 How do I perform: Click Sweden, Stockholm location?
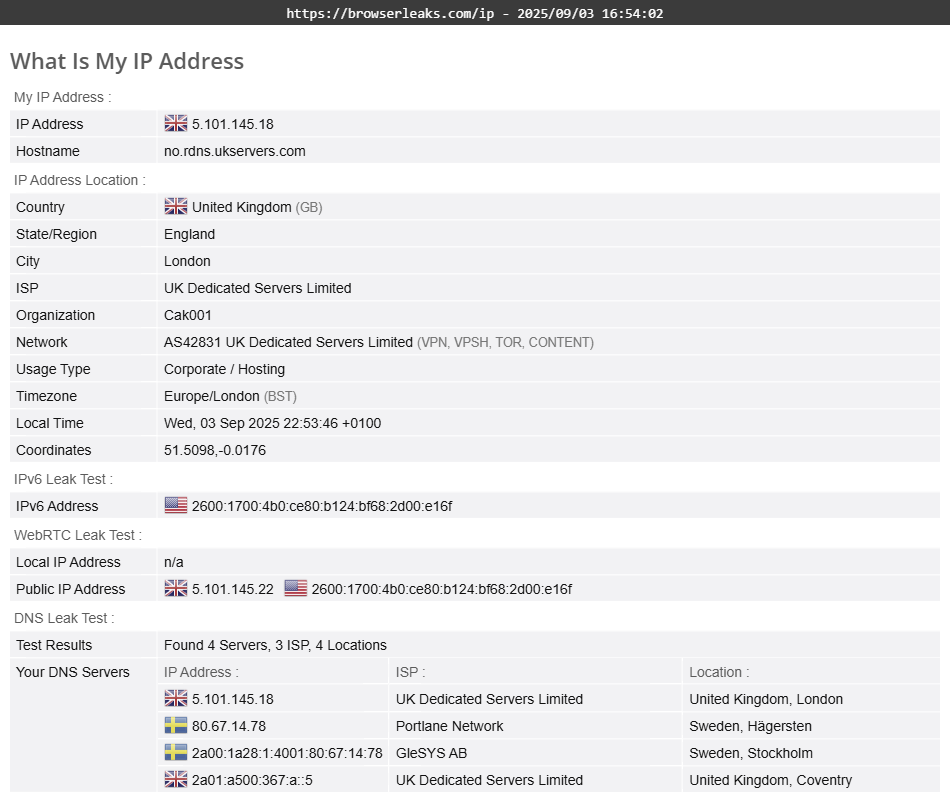pos(751,753)
